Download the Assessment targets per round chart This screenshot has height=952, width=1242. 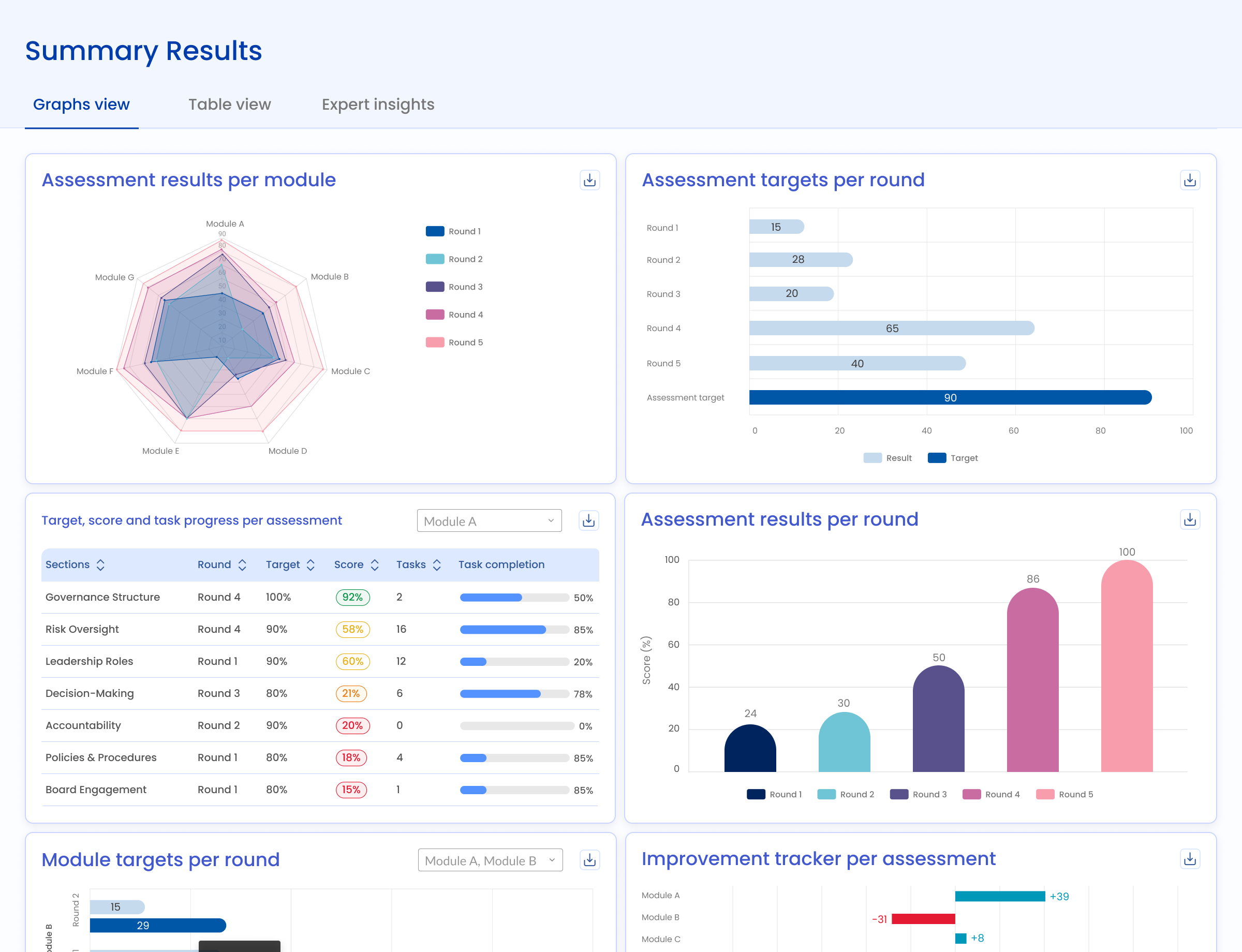point(1190,180)
